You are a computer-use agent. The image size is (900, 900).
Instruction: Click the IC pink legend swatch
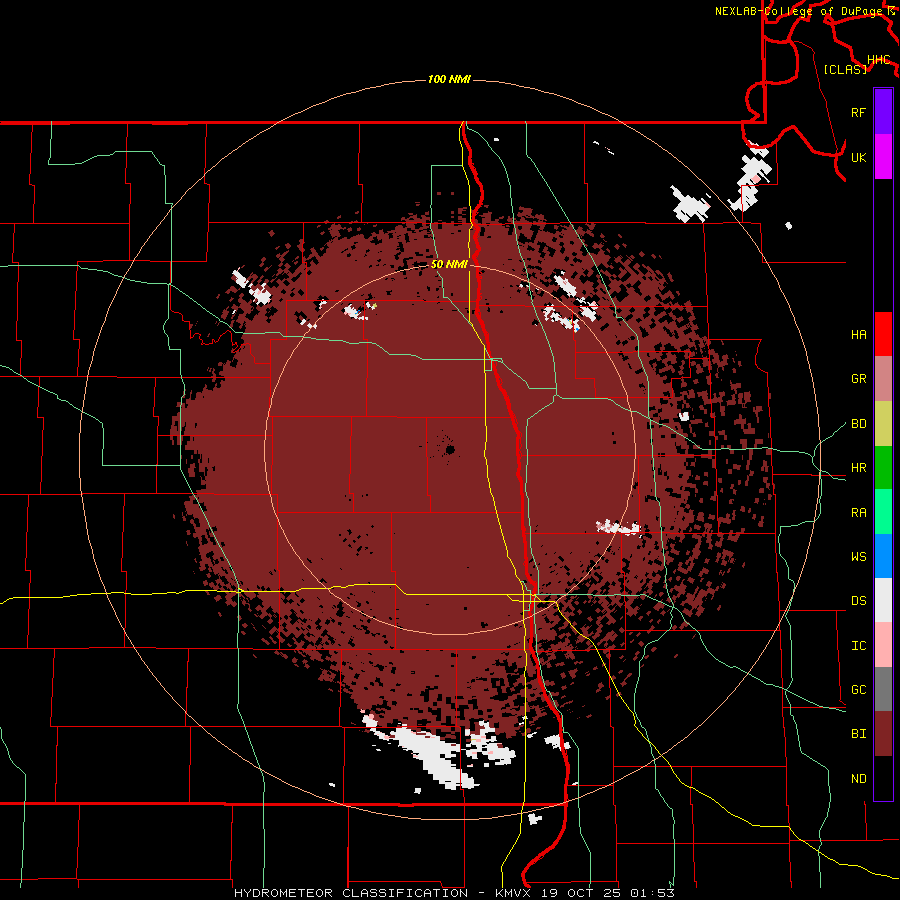tap(883, 645)
